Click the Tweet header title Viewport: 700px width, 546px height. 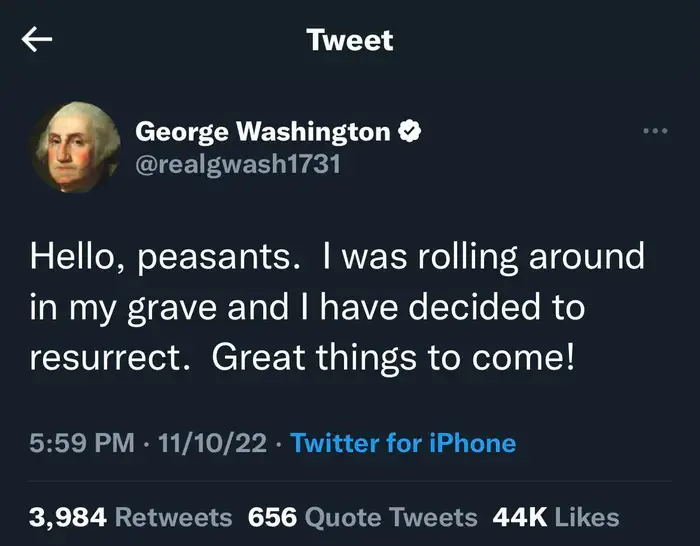[350, 40]
